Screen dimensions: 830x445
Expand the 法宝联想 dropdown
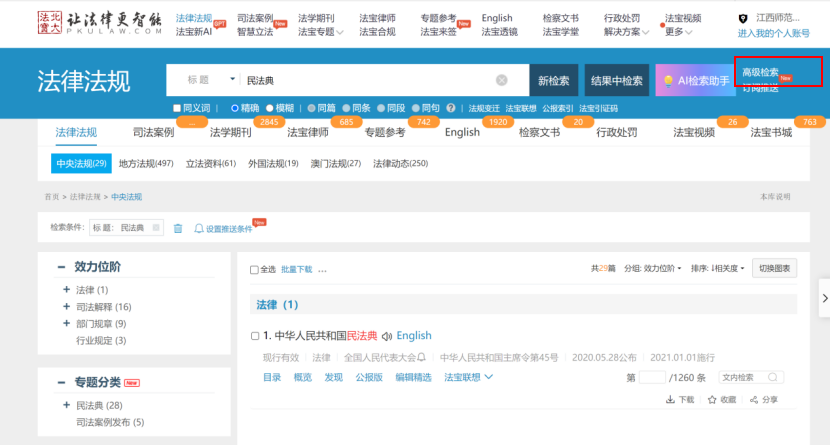[x=468, y=377]
